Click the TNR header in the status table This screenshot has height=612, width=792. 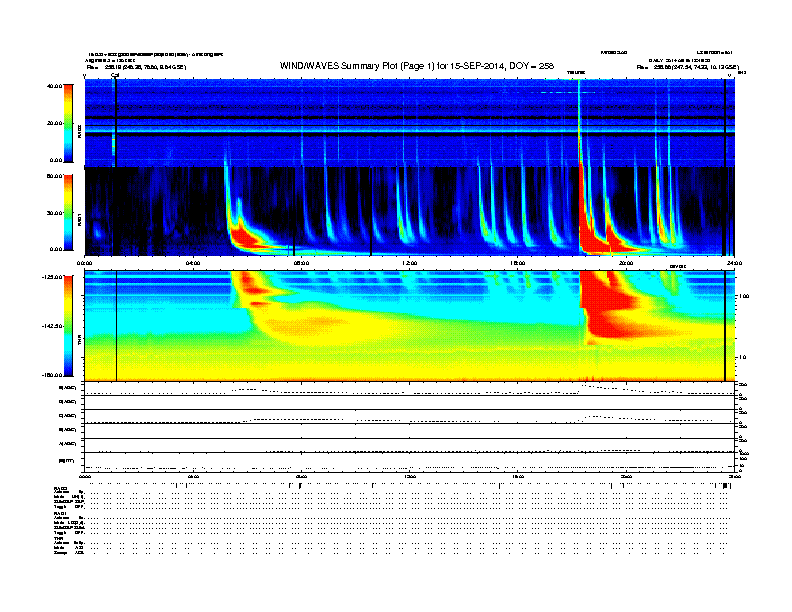point(58,538)
